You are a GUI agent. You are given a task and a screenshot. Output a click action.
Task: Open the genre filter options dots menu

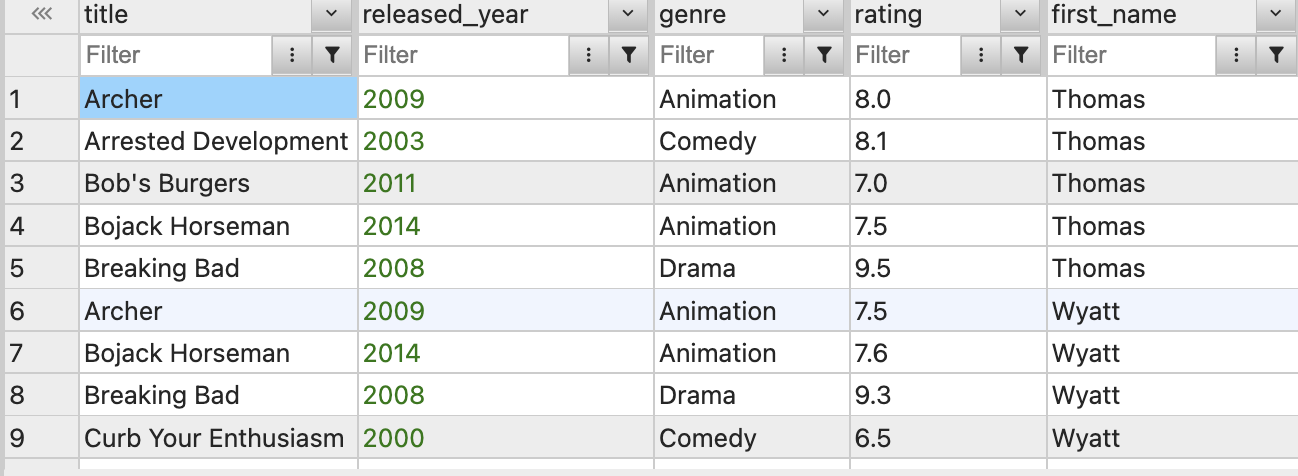pyautogui.click(x=785, y=55)
